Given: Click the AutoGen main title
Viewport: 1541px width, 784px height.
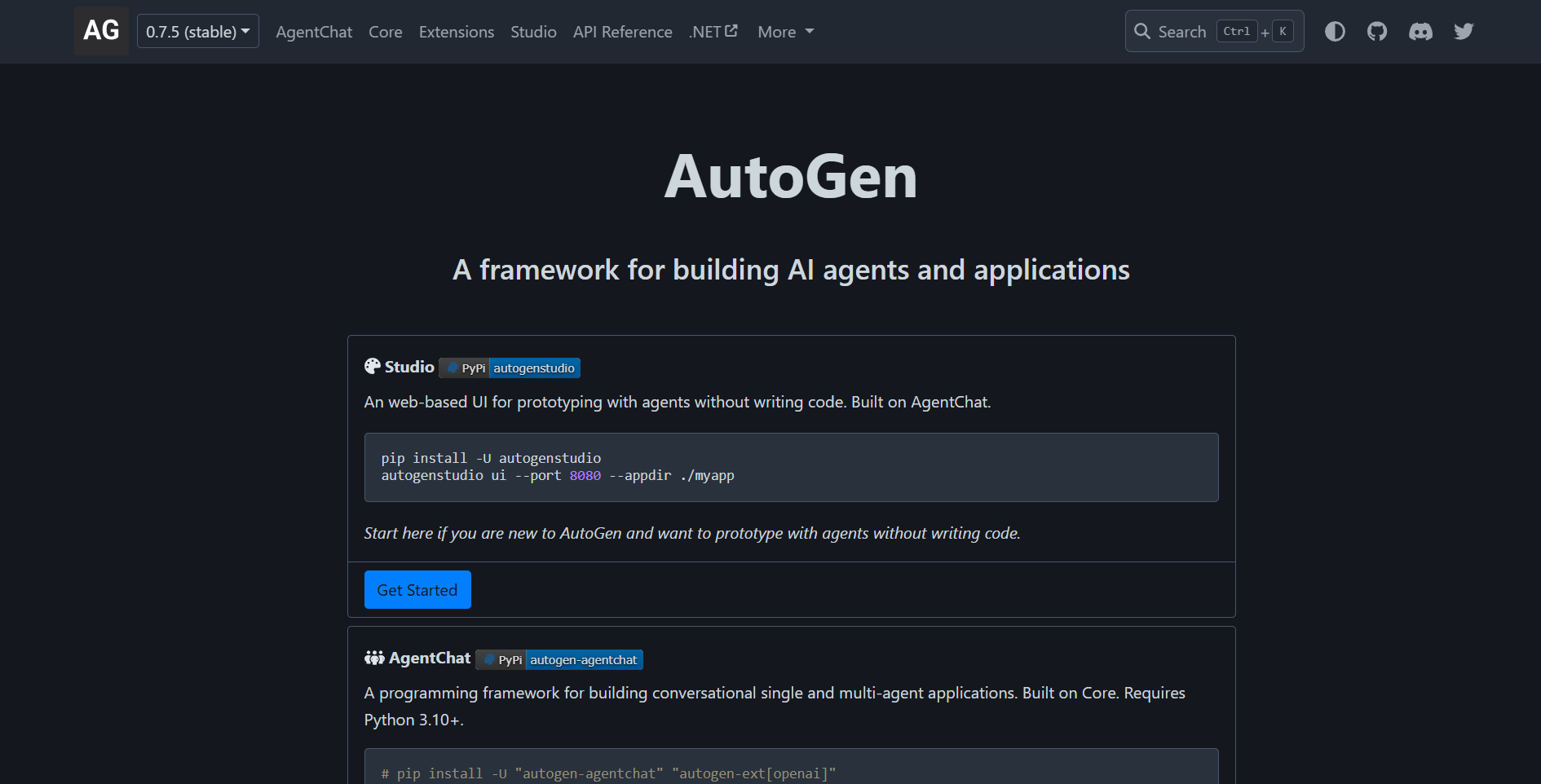Looking at the screenshot, I should click(x=791, y=176).
